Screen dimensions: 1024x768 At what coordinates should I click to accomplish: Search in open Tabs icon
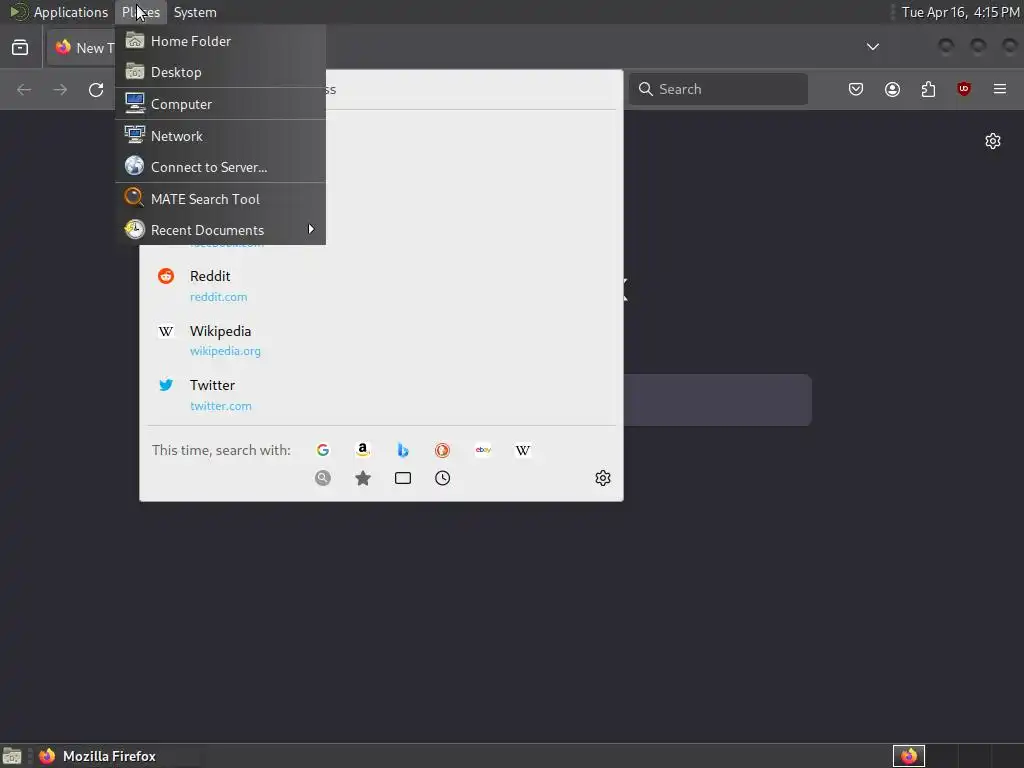tap(403, 478)
